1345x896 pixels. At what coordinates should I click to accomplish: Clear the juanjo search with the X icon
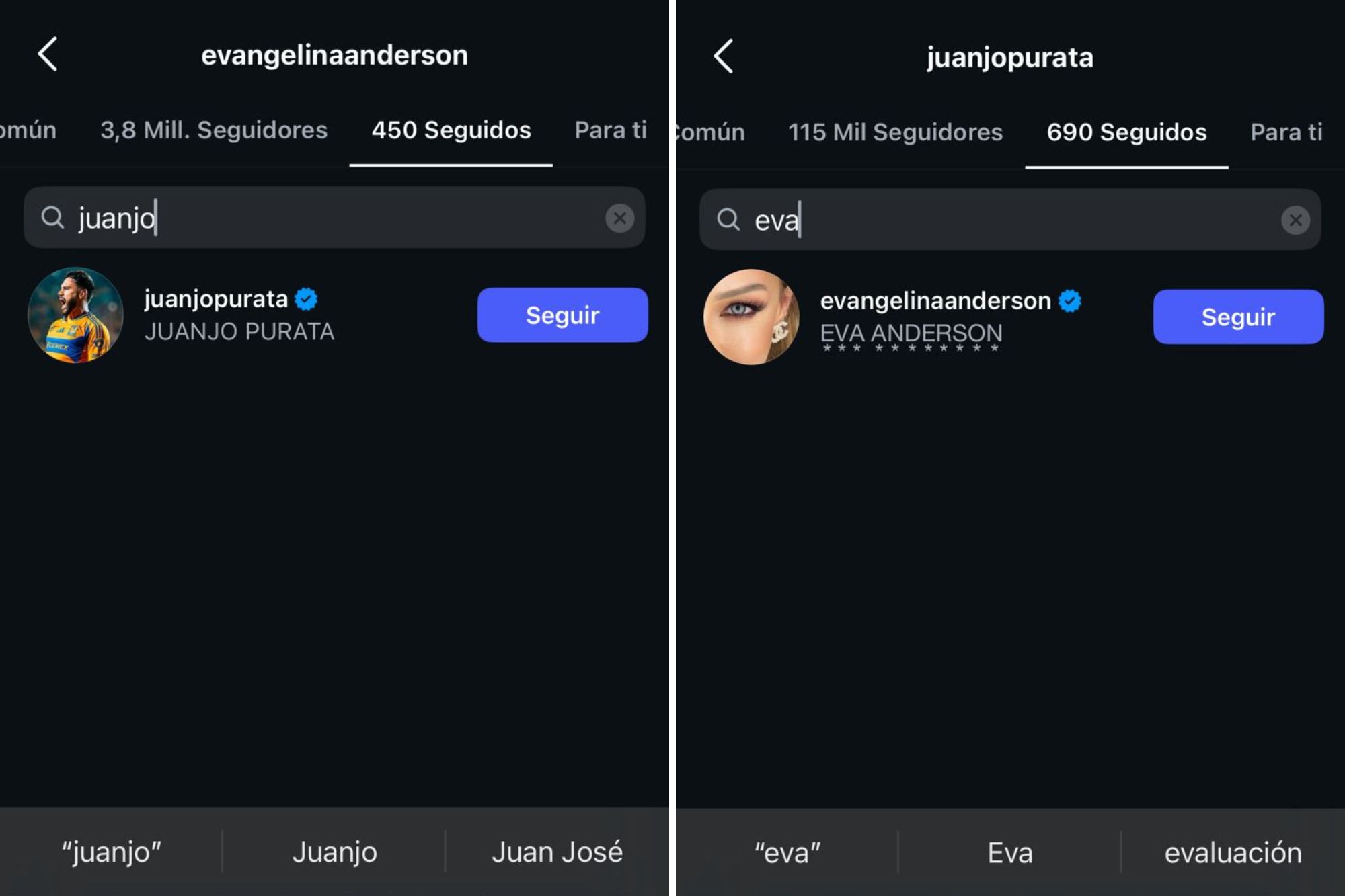(x=619, y=216)
